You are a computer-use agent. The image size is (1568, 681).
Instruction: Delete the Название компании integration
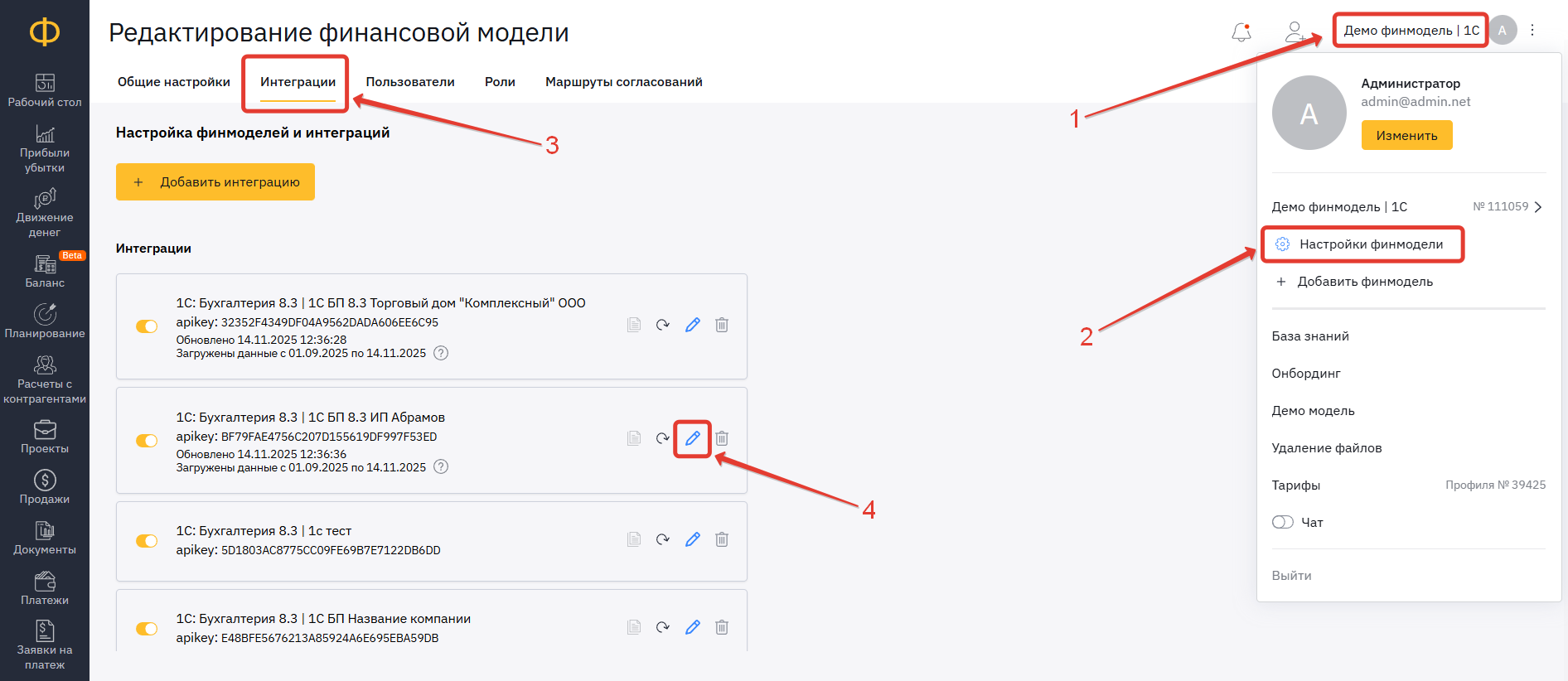click(x=722, y=627)
